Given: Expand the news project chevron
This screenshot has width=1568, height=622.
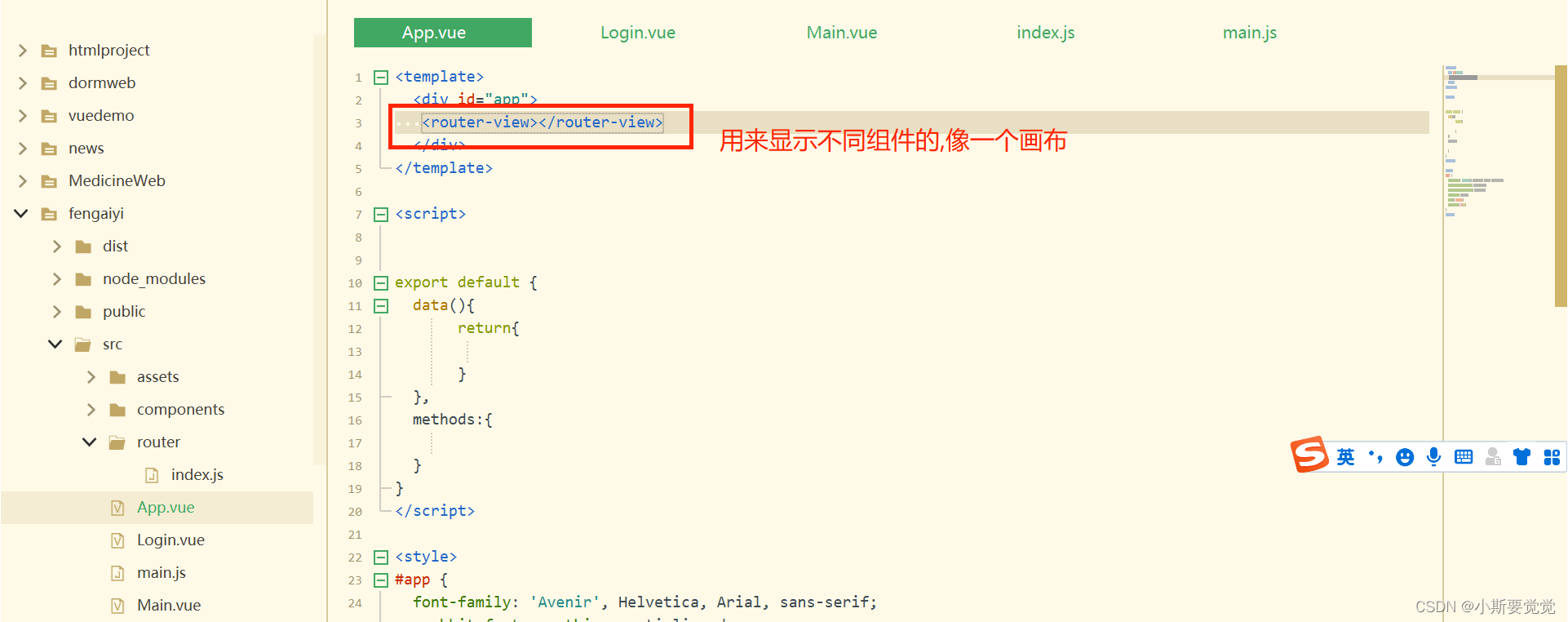Looking at the screenshot, I should pos(23,149).
